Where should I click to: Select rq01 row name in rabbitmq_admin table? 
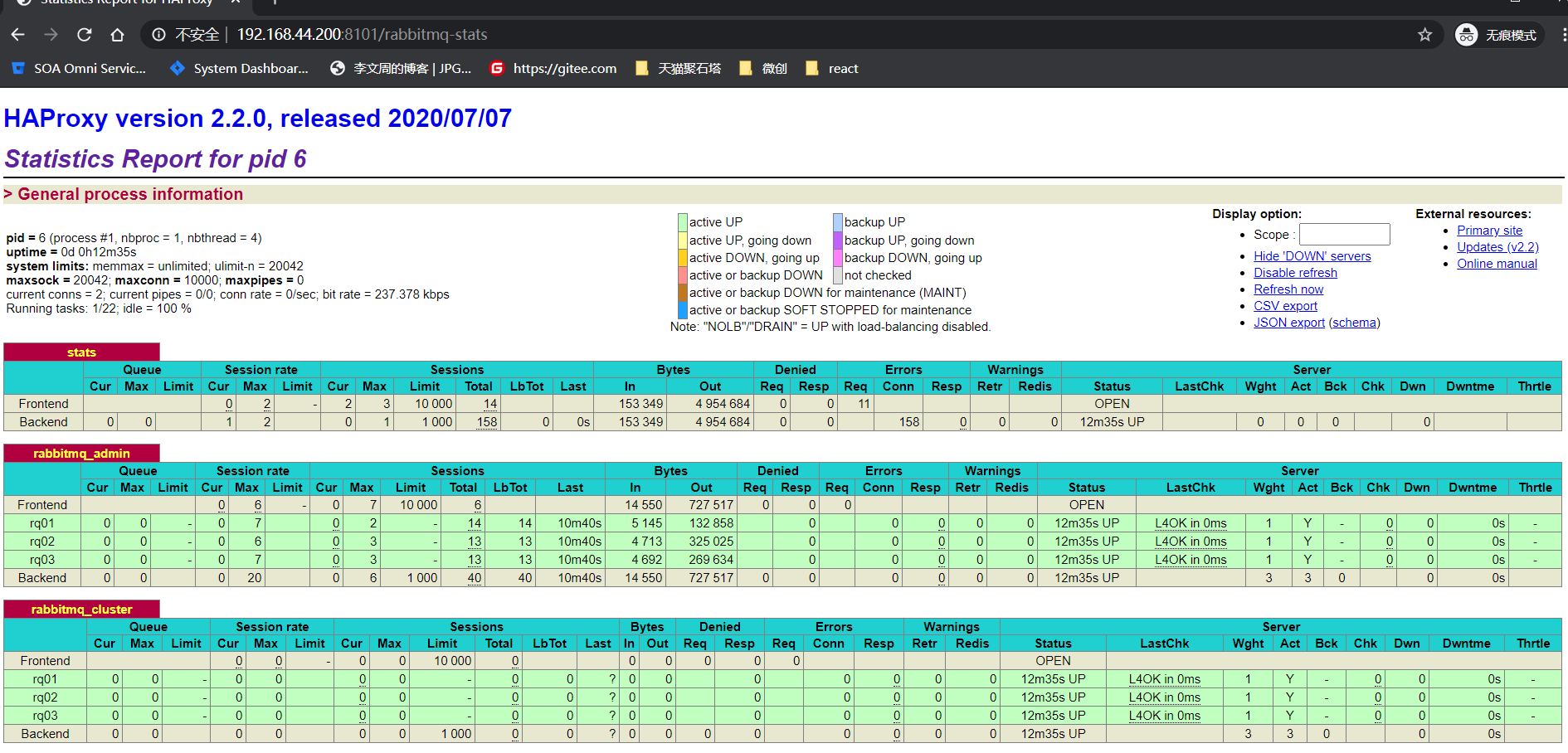(x=42, y=523)
